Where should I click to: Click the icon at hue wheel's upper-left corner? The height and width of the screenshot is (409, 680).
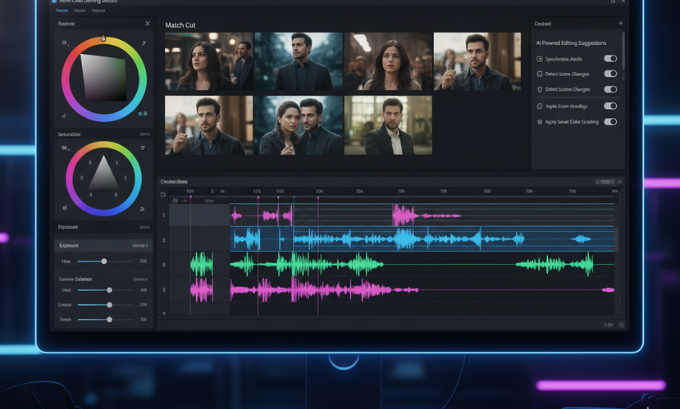tap(64, 43)
